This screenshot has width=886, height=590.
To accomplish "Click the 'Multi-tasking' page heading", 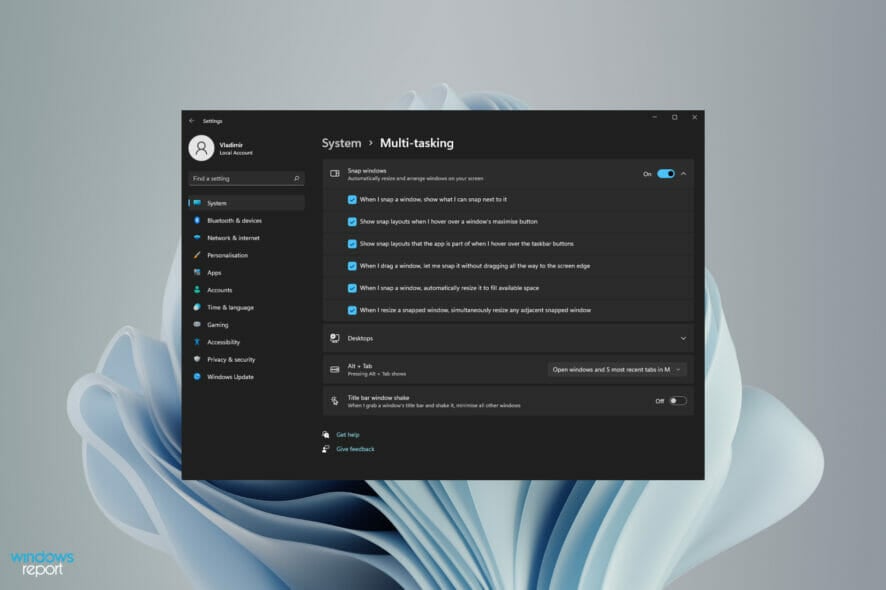I will (416, 143).
